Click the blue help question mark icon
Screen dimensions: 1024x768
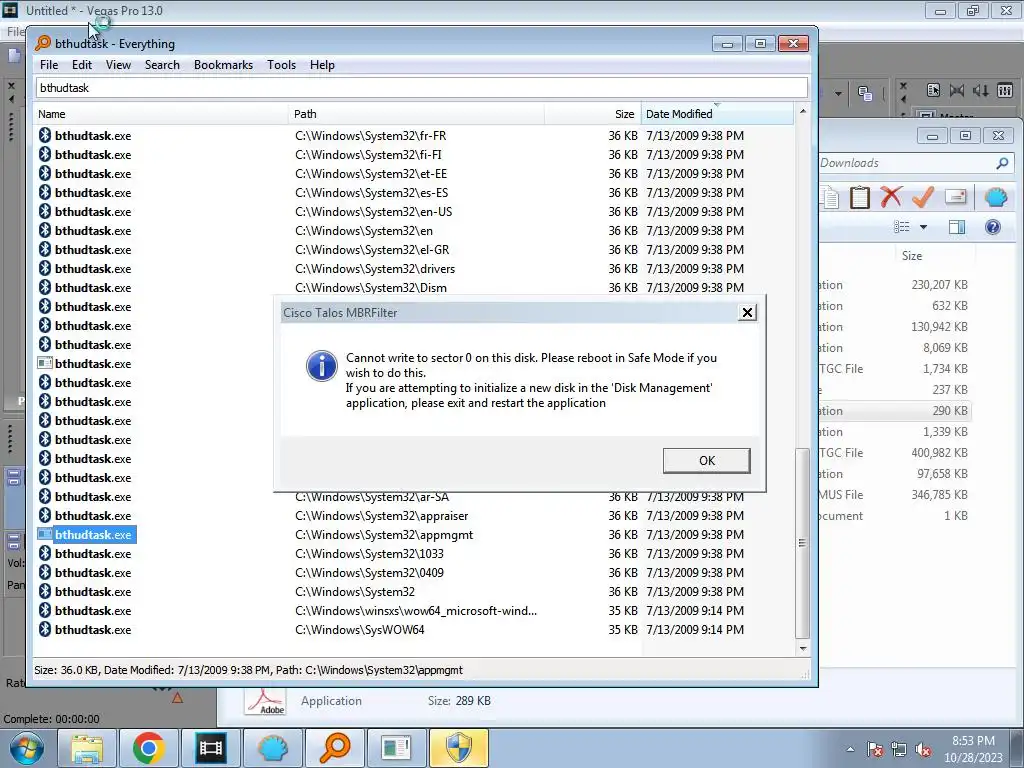click(993, 227)
